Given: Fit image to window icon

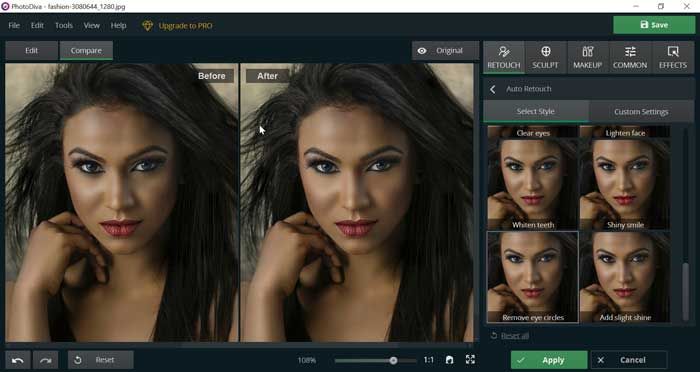Looking at the screenshot, I should [x=450, y=360].
